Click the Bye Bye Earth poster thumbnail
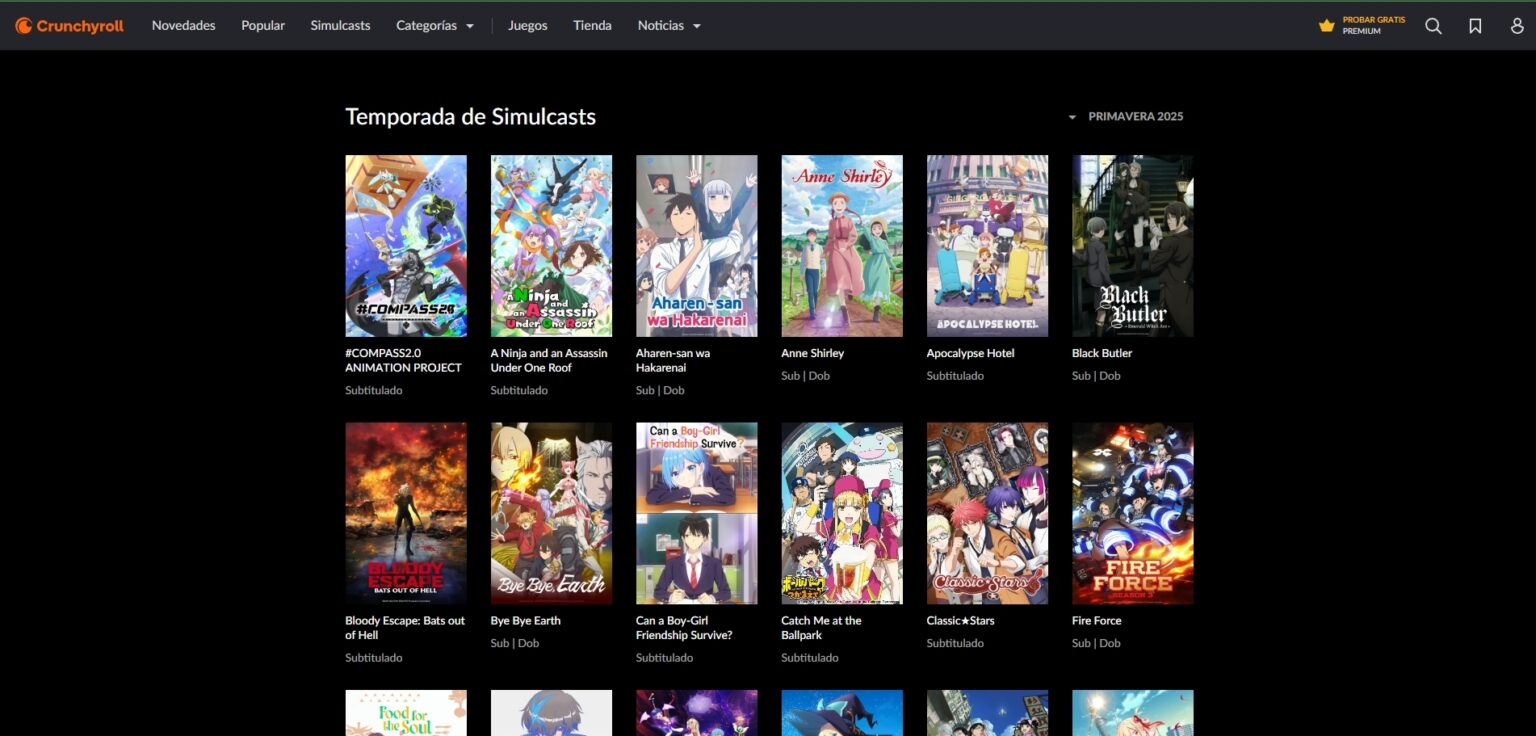1536x736 pixels. (x=551, y=513)
